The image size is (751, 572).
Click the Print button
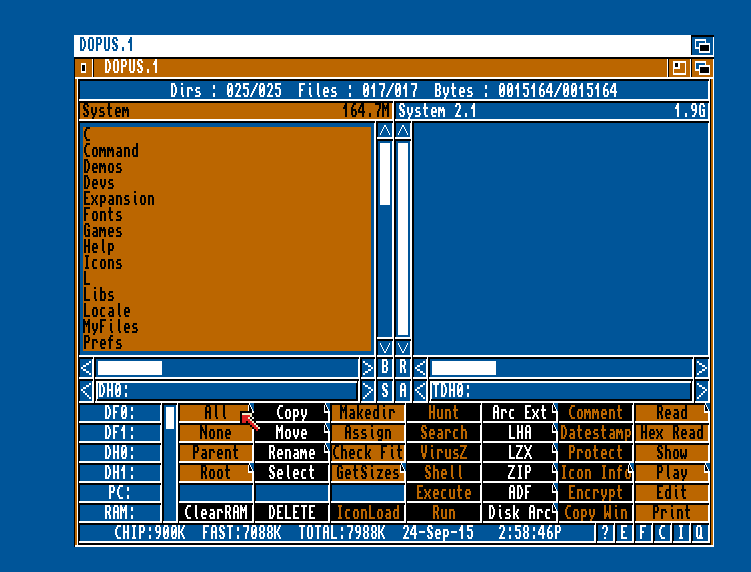tap(671, 513)
